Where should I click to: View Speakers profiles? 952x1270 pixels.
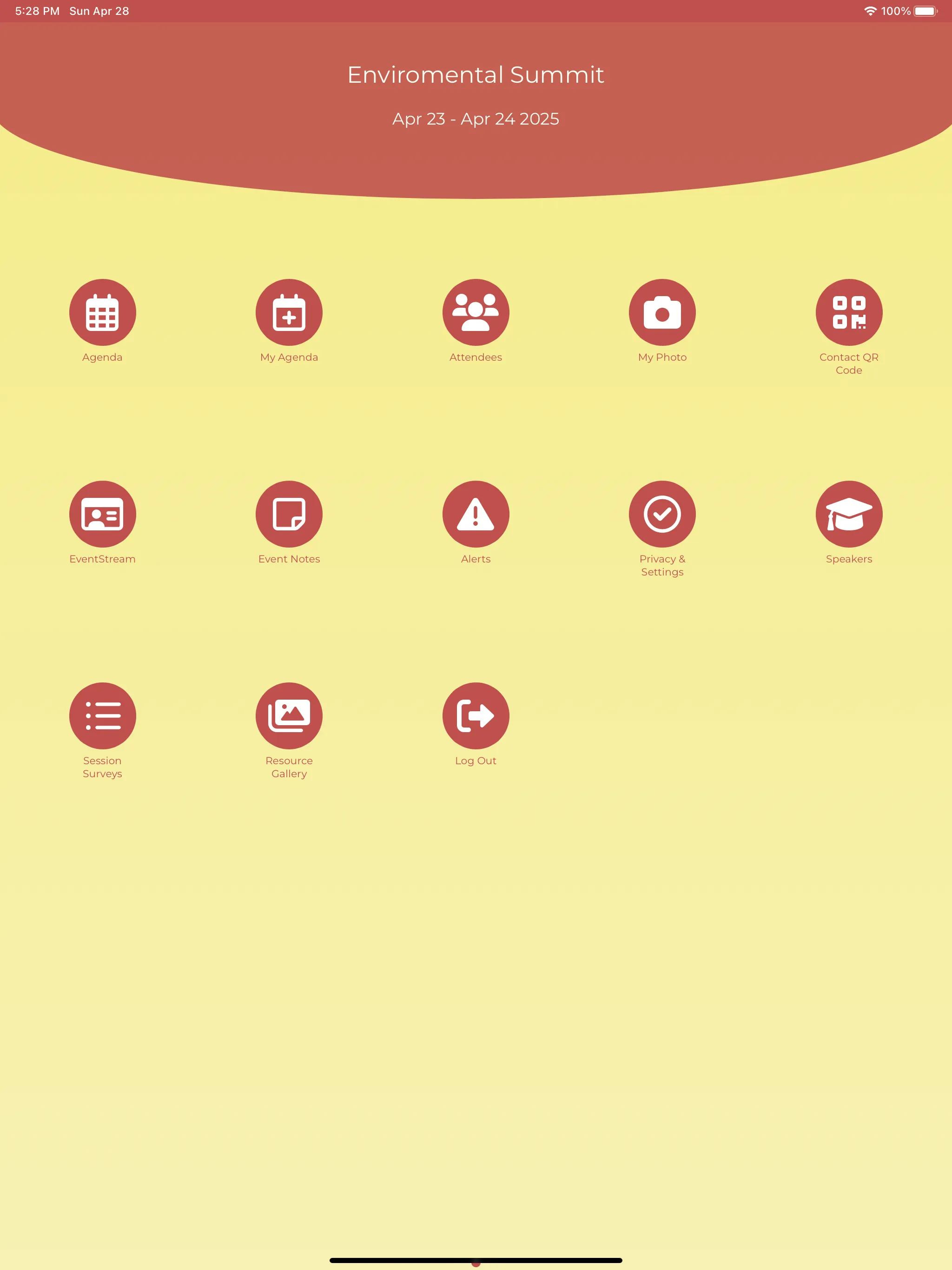coord(849,514)
